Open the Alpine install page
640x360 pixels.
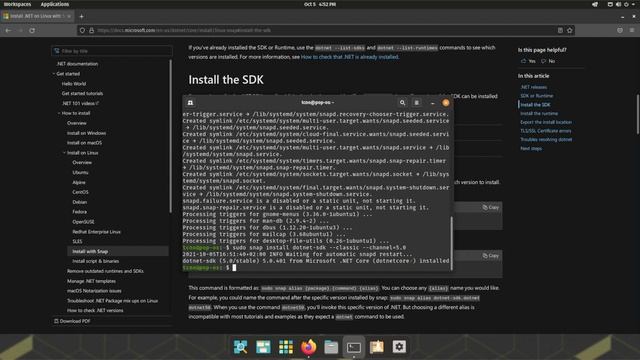pos(79,182)
